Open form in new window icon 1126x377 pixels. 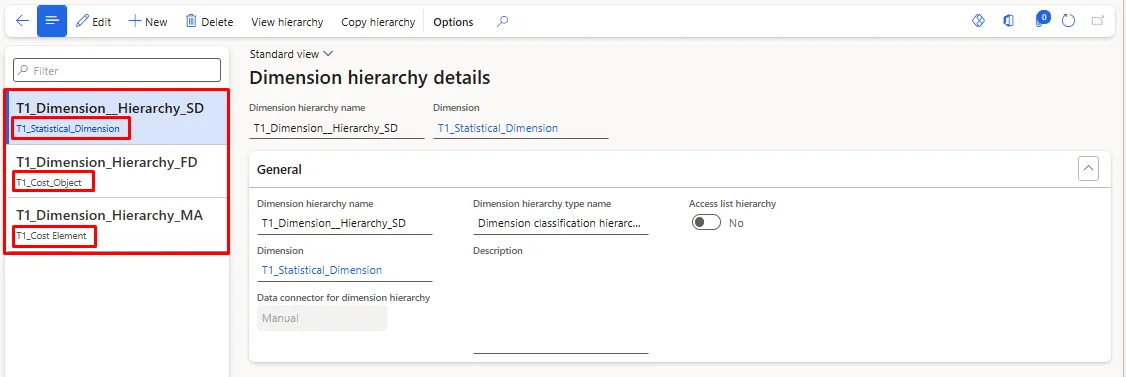1097,21
